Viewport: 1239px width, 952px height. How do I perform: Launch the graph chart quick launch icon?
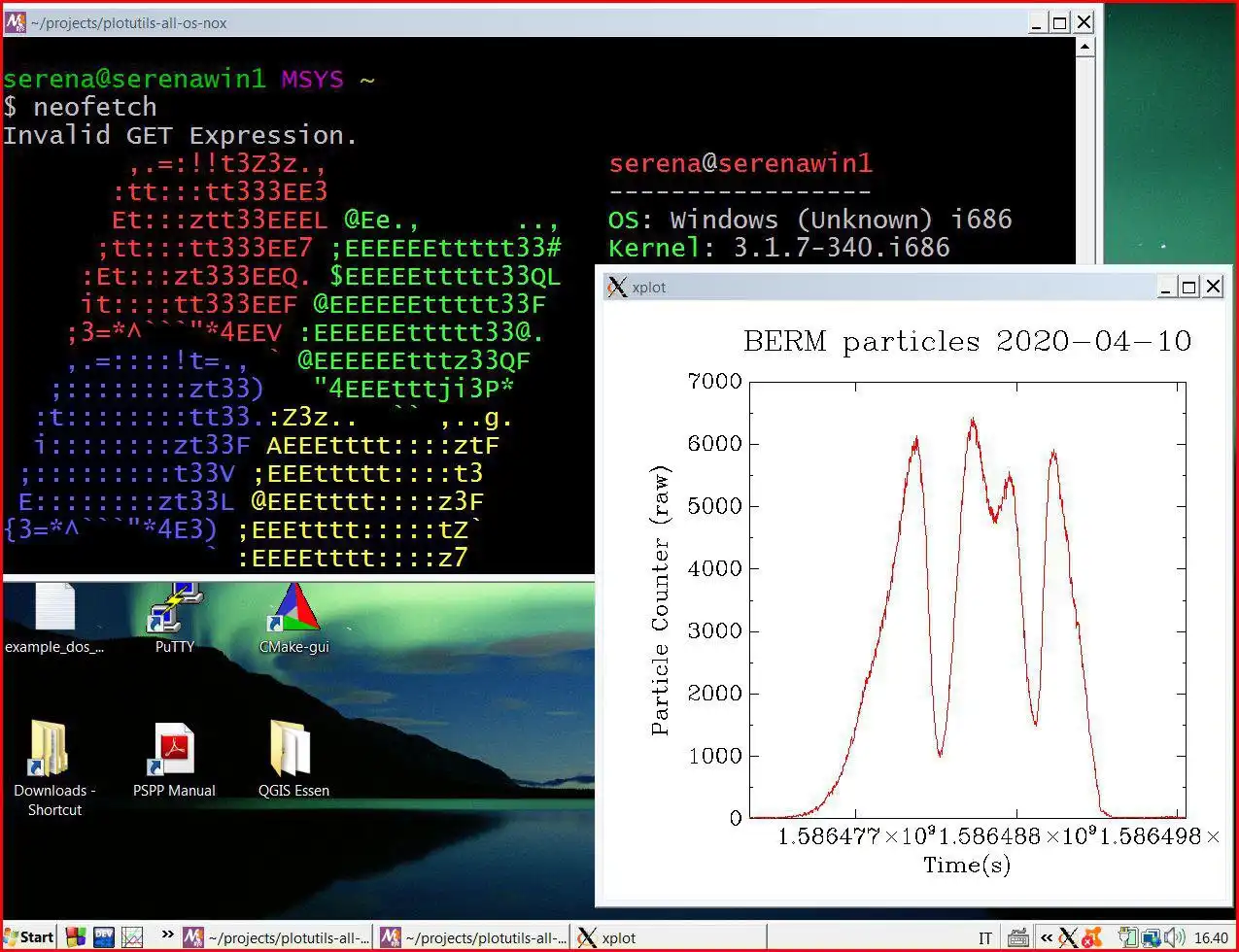131,937
